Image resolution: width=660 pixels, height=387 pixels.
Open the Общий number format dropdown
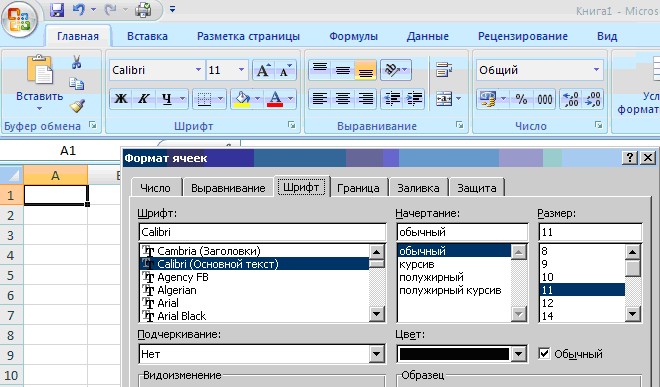pyautogui.click(x=596, y=69)
